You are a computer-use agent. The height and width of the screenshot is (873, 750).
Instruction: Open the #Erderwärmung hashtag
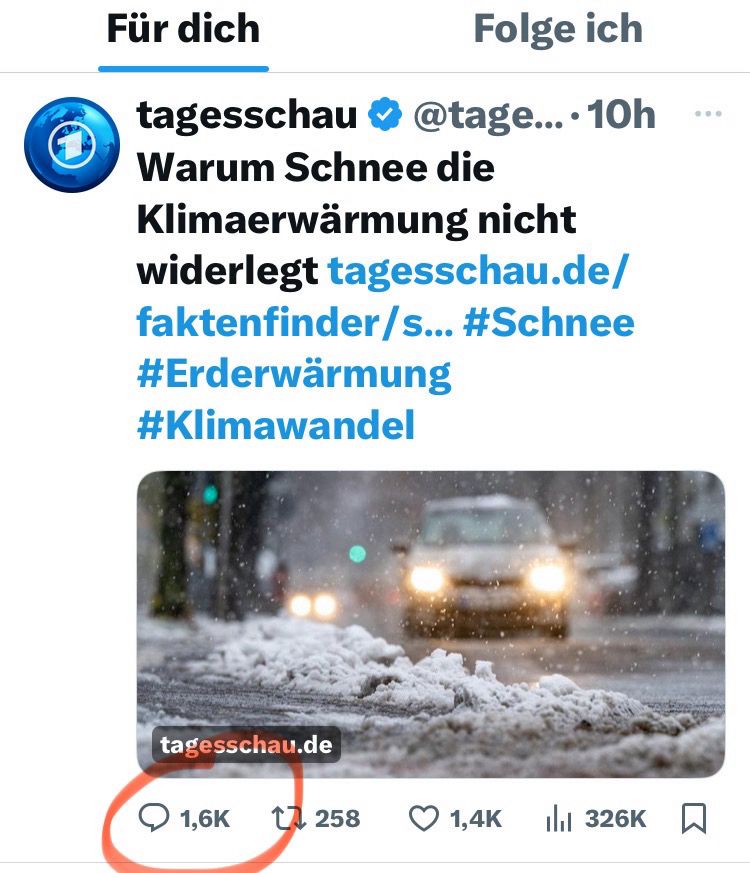[294, 375]
